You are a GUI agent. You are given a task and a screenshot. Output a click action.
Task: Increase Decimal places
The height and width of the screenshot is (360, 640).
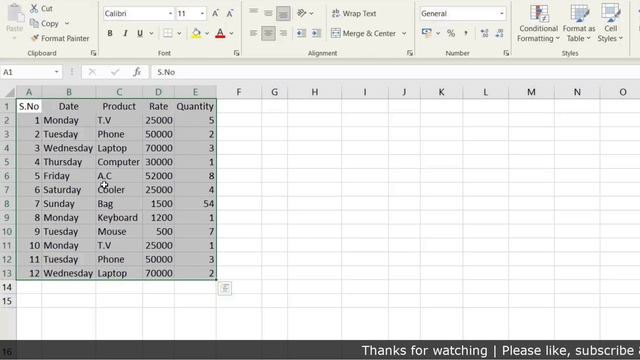(484, 33)
